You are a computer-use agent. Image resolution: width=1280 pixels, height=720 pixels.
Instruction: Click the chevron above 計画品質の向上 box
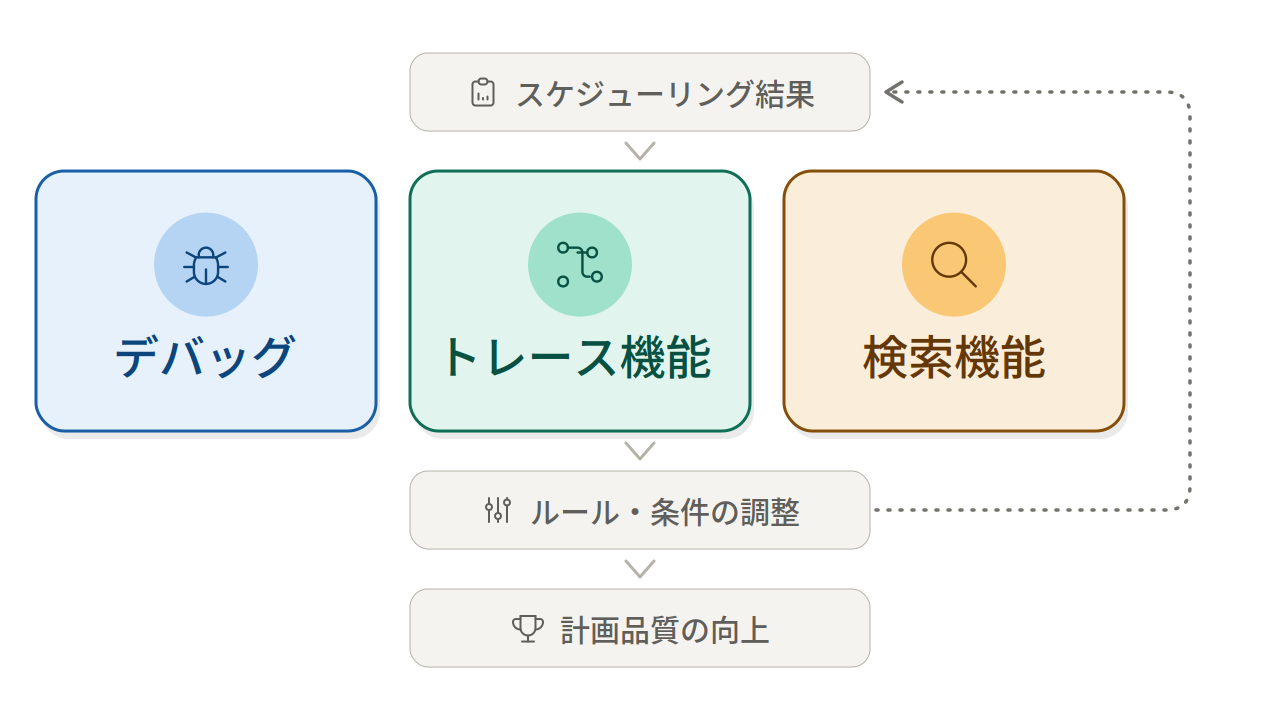[x=640, y=569]
